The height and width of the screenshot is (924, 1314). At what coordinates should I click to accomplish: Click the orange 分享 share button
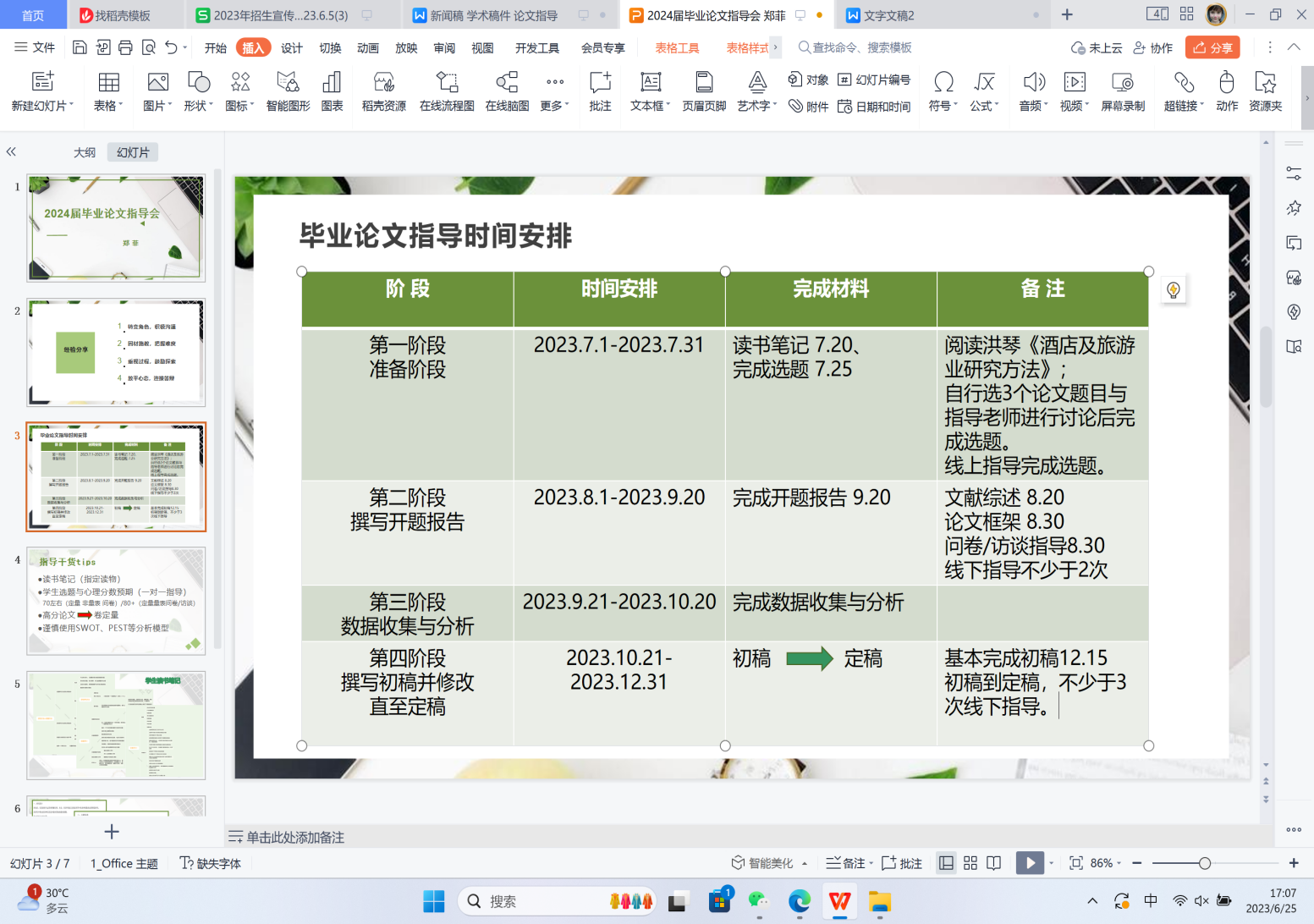click(x=1212, y=48)
